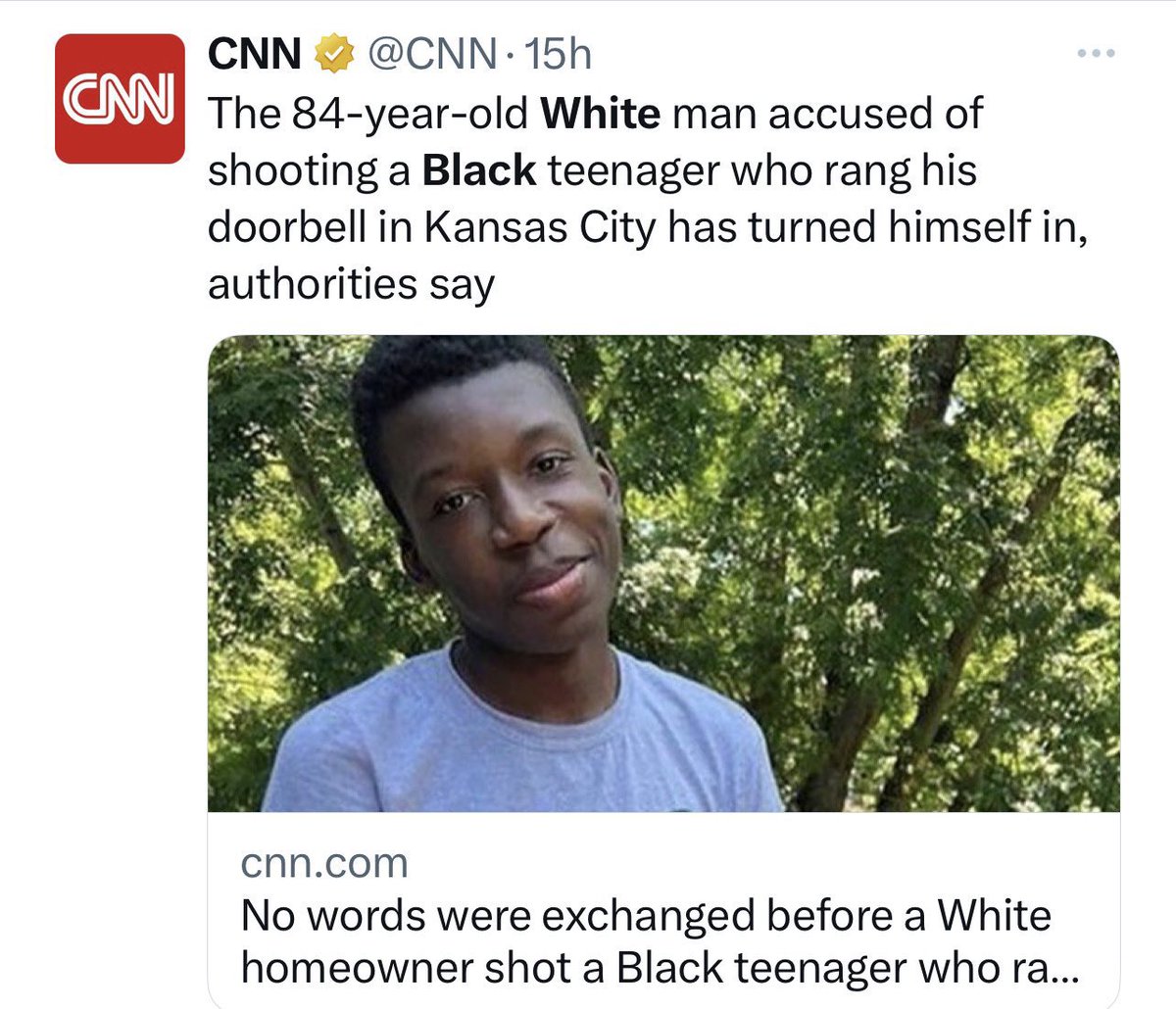Open the 'No words were exchanged' headline line
The width and height of the screenshot is (1176, 1009).
point(646,915)
